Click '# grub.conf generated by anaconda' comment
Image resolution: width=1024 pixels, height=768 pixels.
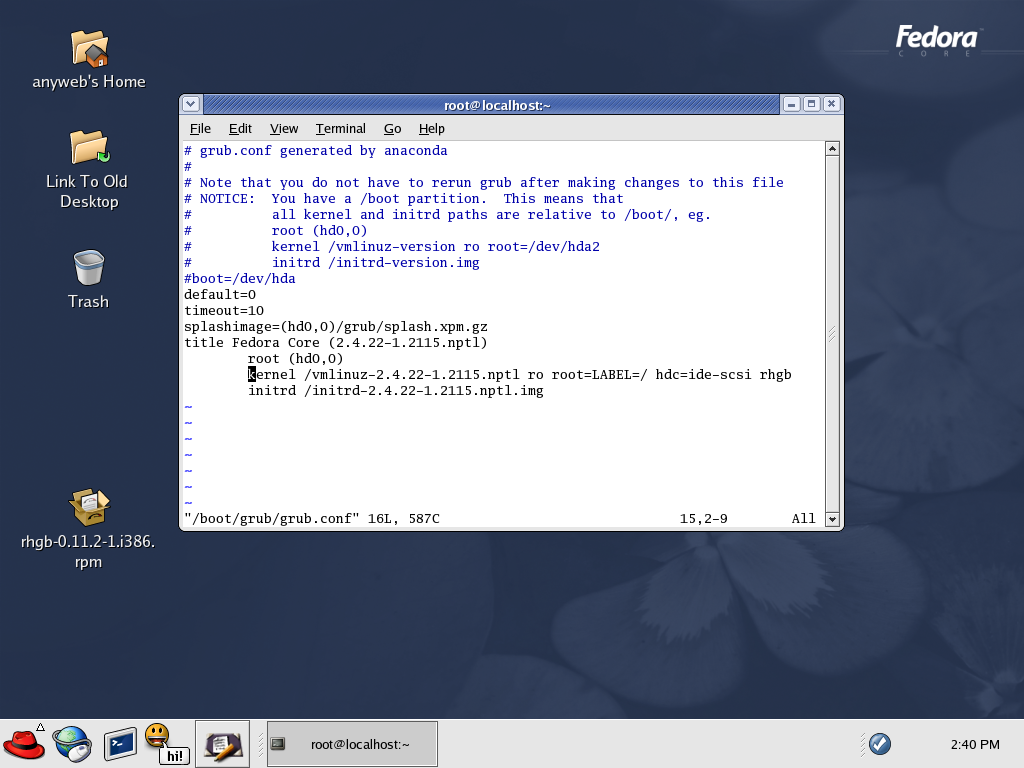316,151
